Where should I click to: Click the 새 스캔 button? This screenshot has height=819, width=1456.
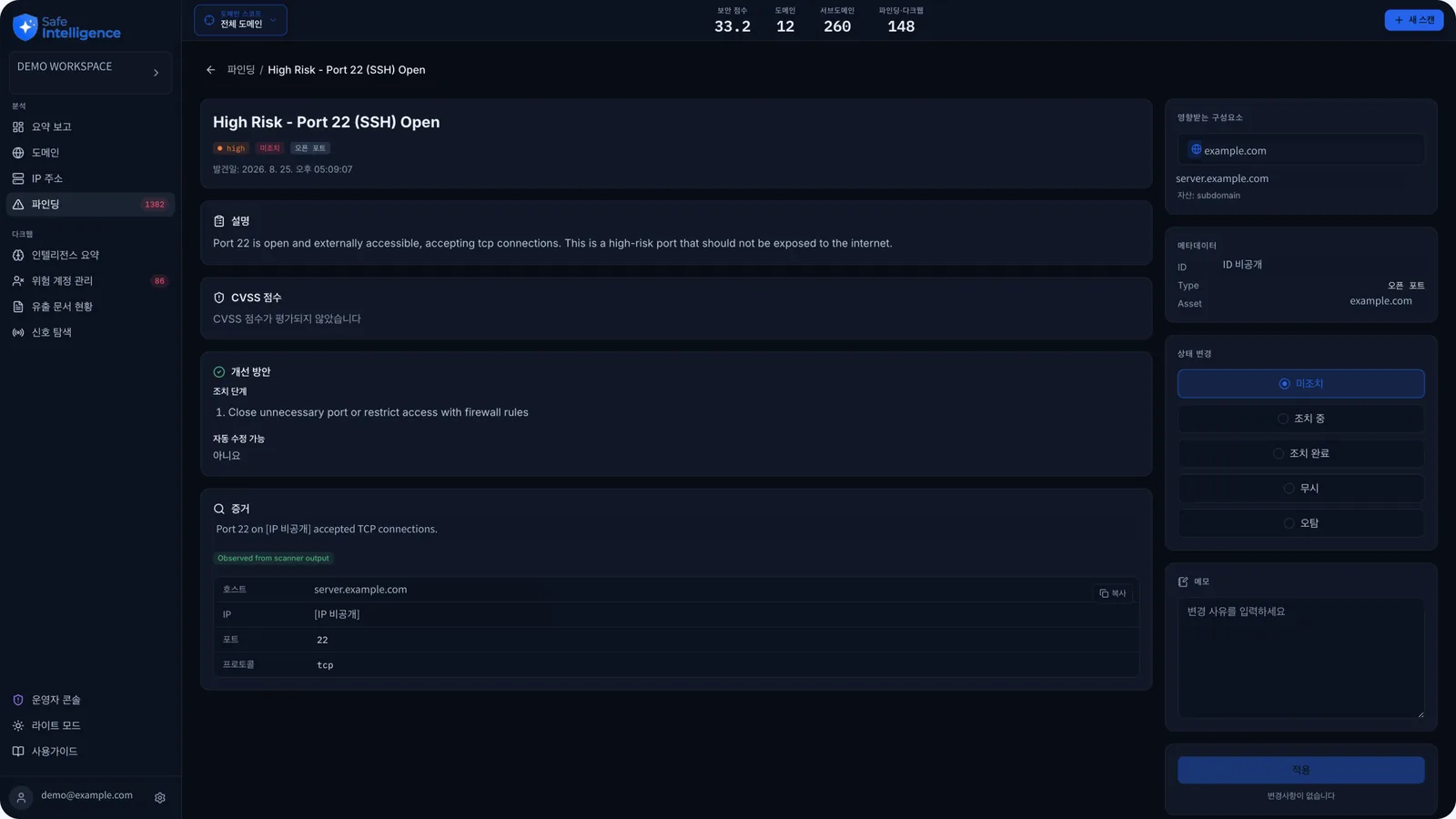pos(1413,20)
